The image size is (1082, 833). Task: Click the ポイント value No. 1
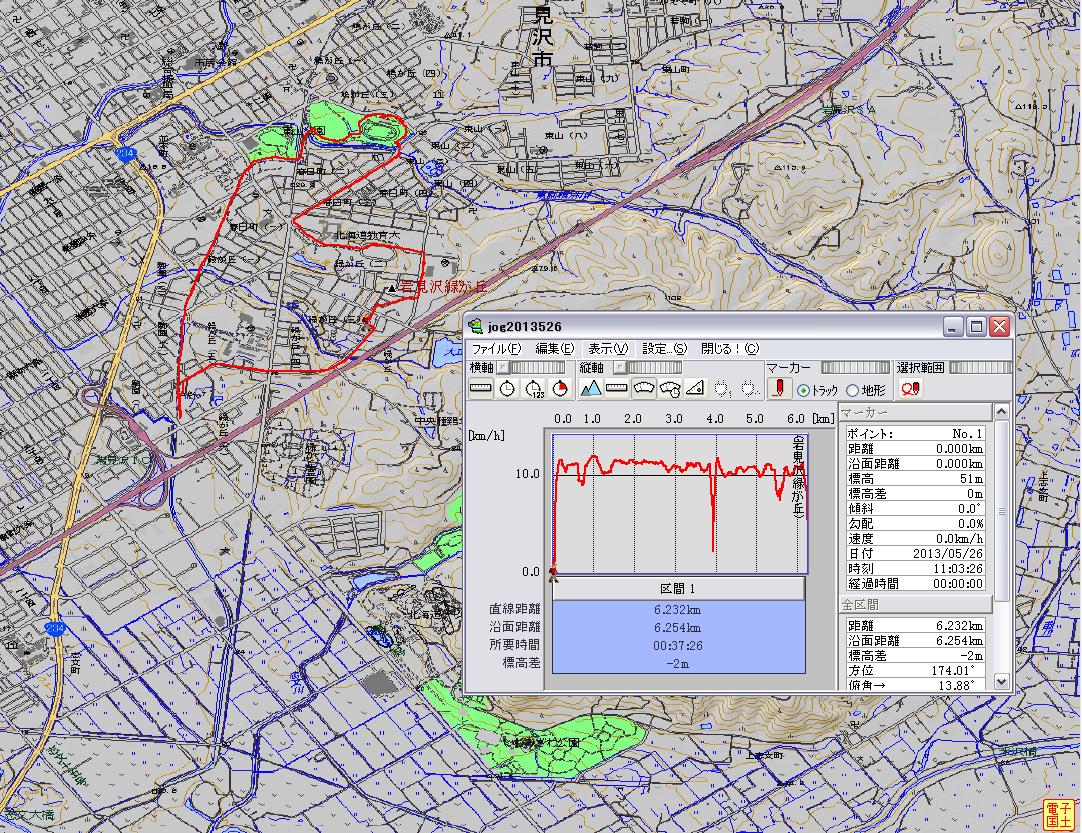click(967, 434)
